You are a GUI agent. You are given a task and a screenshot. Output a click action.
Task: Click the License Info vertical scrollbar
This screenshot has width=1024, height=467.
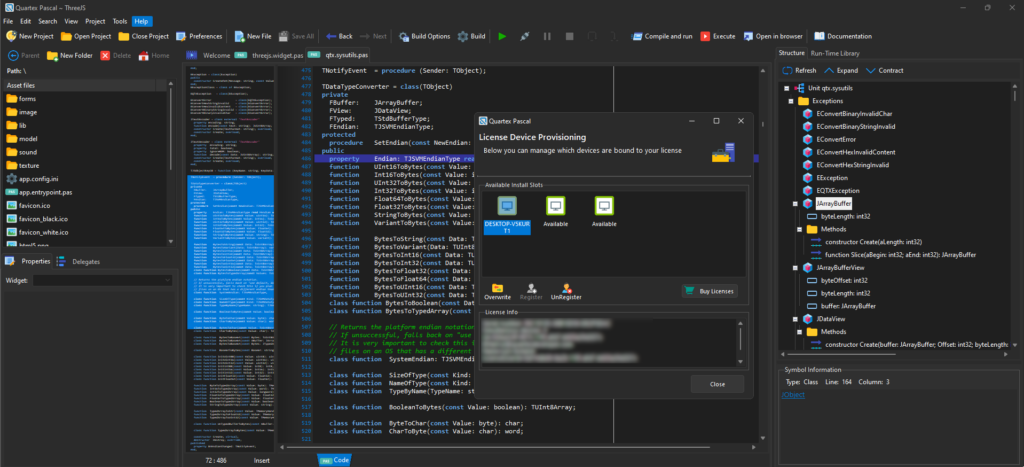[x=741, y=340]
